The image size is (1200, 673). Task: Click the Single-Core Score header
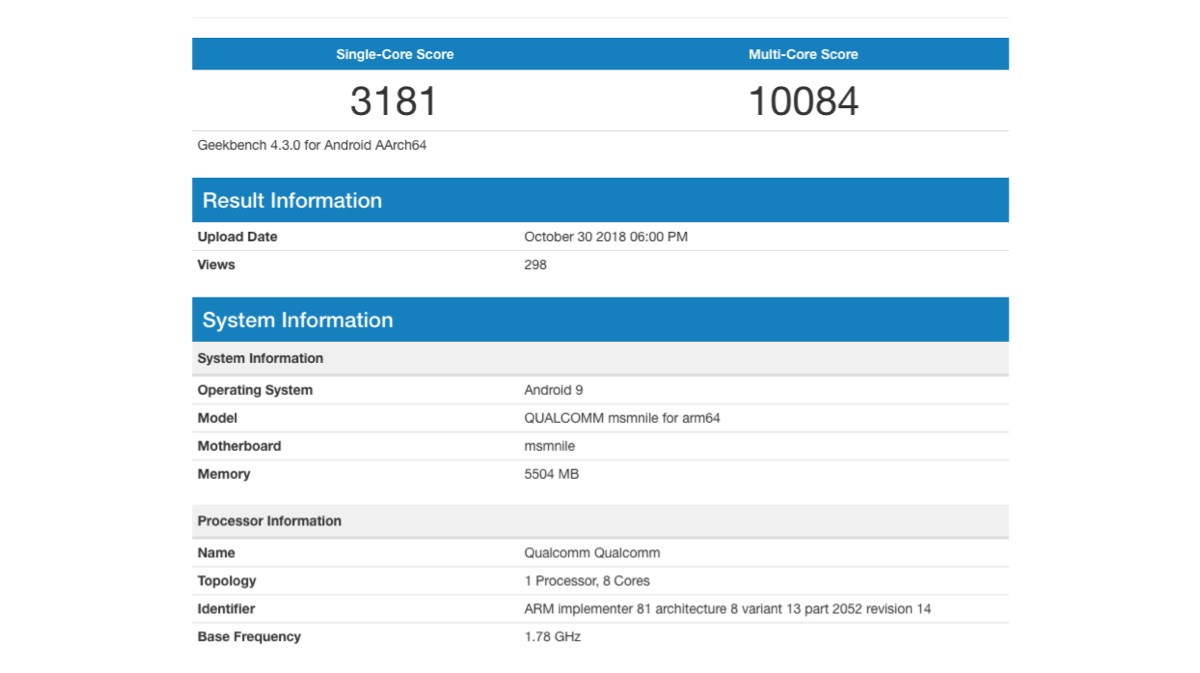click(x=394, y=54)
